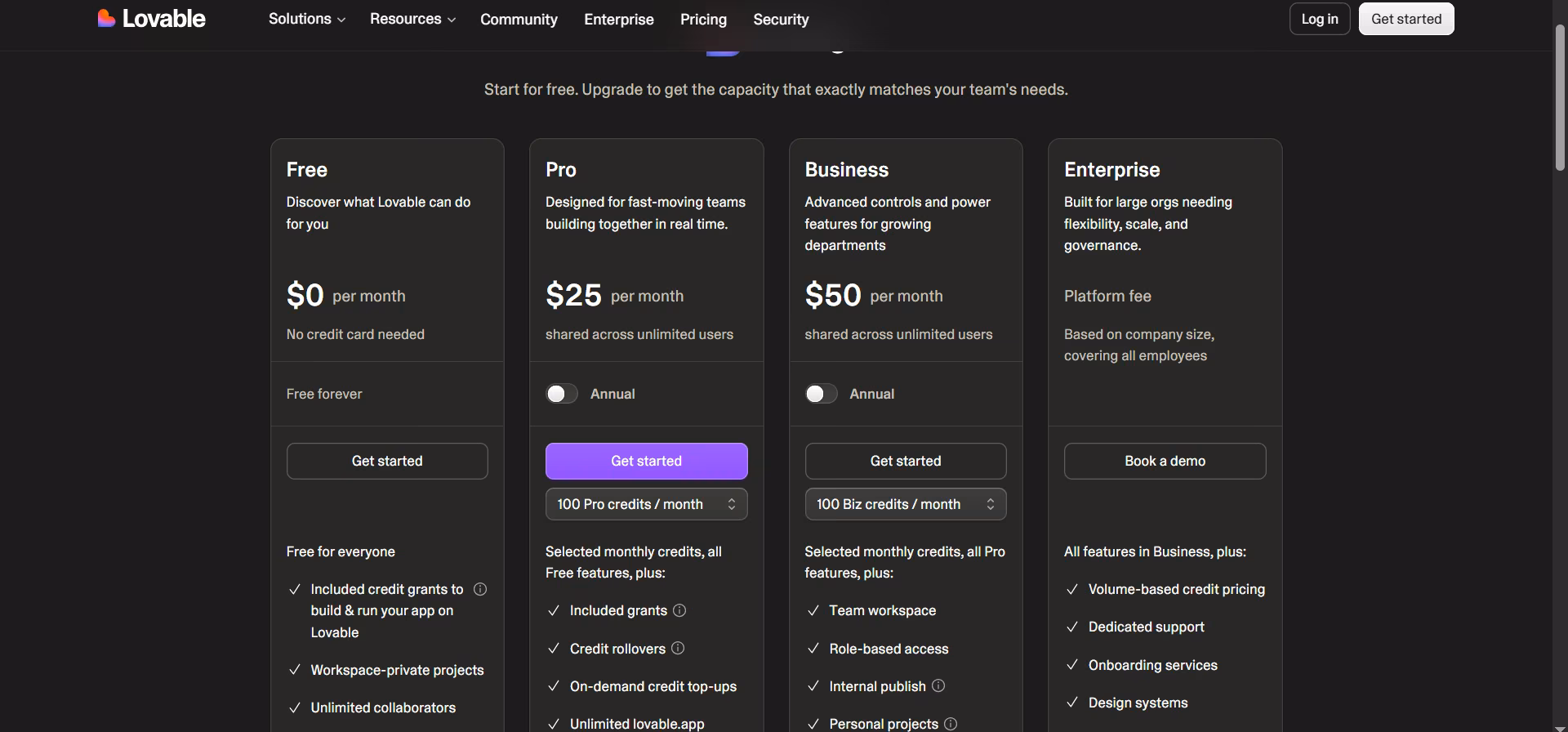The width and height of the screenshot is (1568, 732).
Task: Click info icon next to Personal projects
Action: coord(951,724)
